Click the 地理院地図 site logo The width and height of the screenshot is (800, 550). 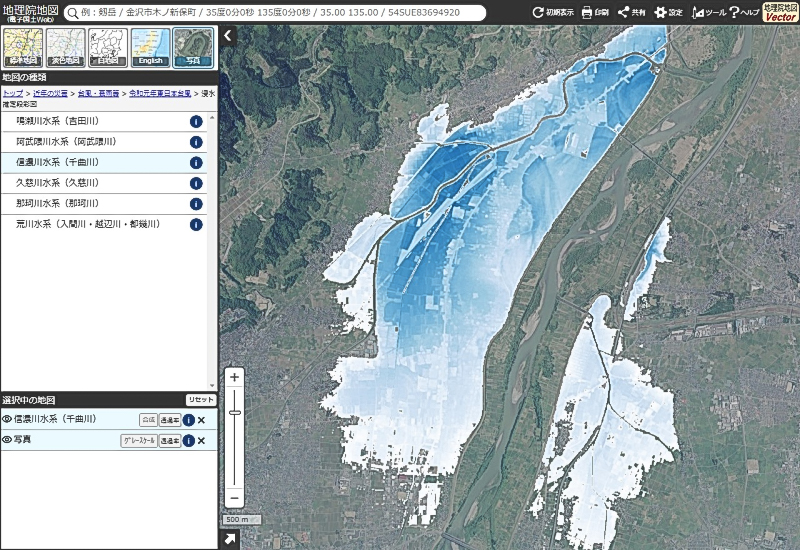[30, 12]
